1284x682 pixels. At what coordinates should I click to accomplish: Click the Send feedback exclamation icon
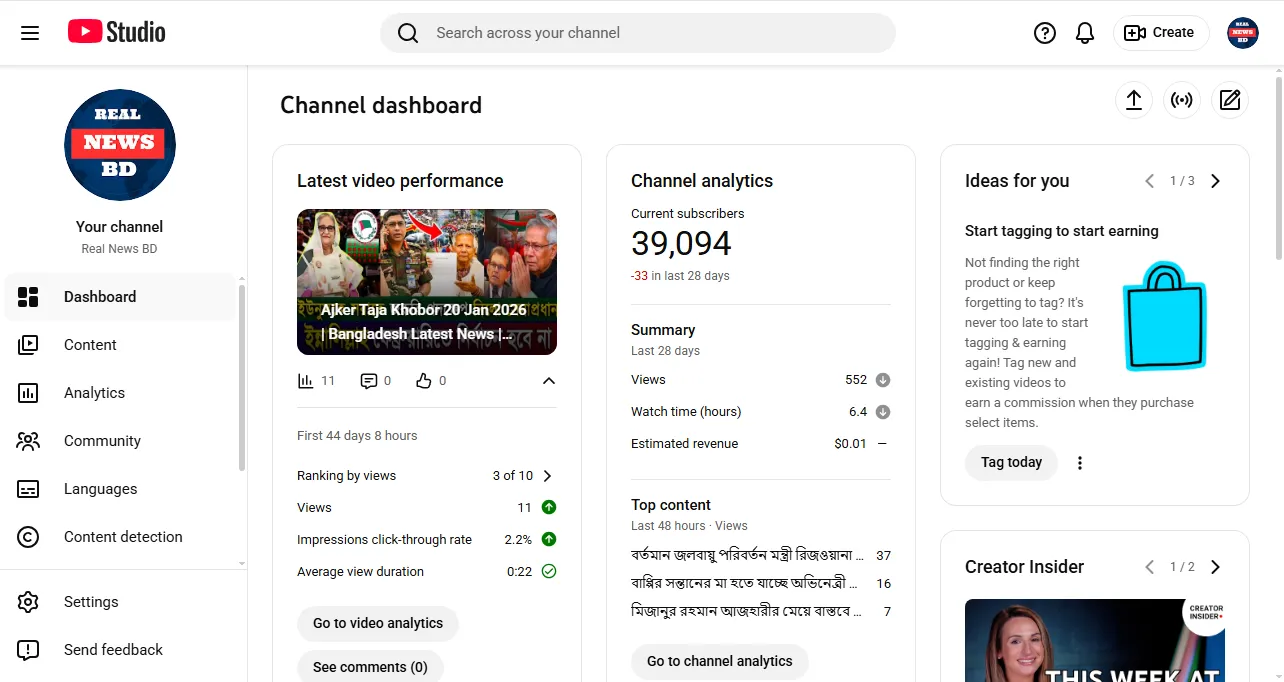click(x=28, y=650)
